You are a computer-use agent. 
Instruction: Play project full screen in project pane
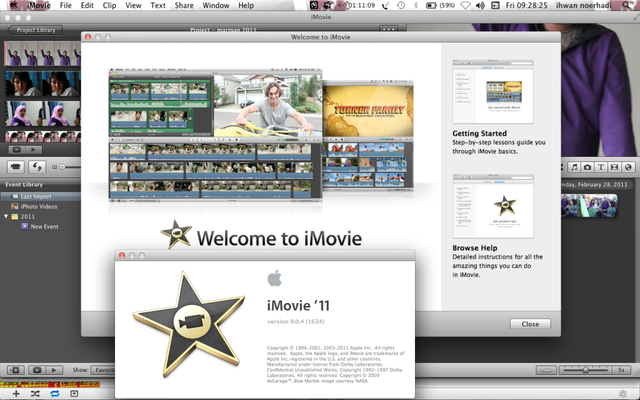[17, 150]
